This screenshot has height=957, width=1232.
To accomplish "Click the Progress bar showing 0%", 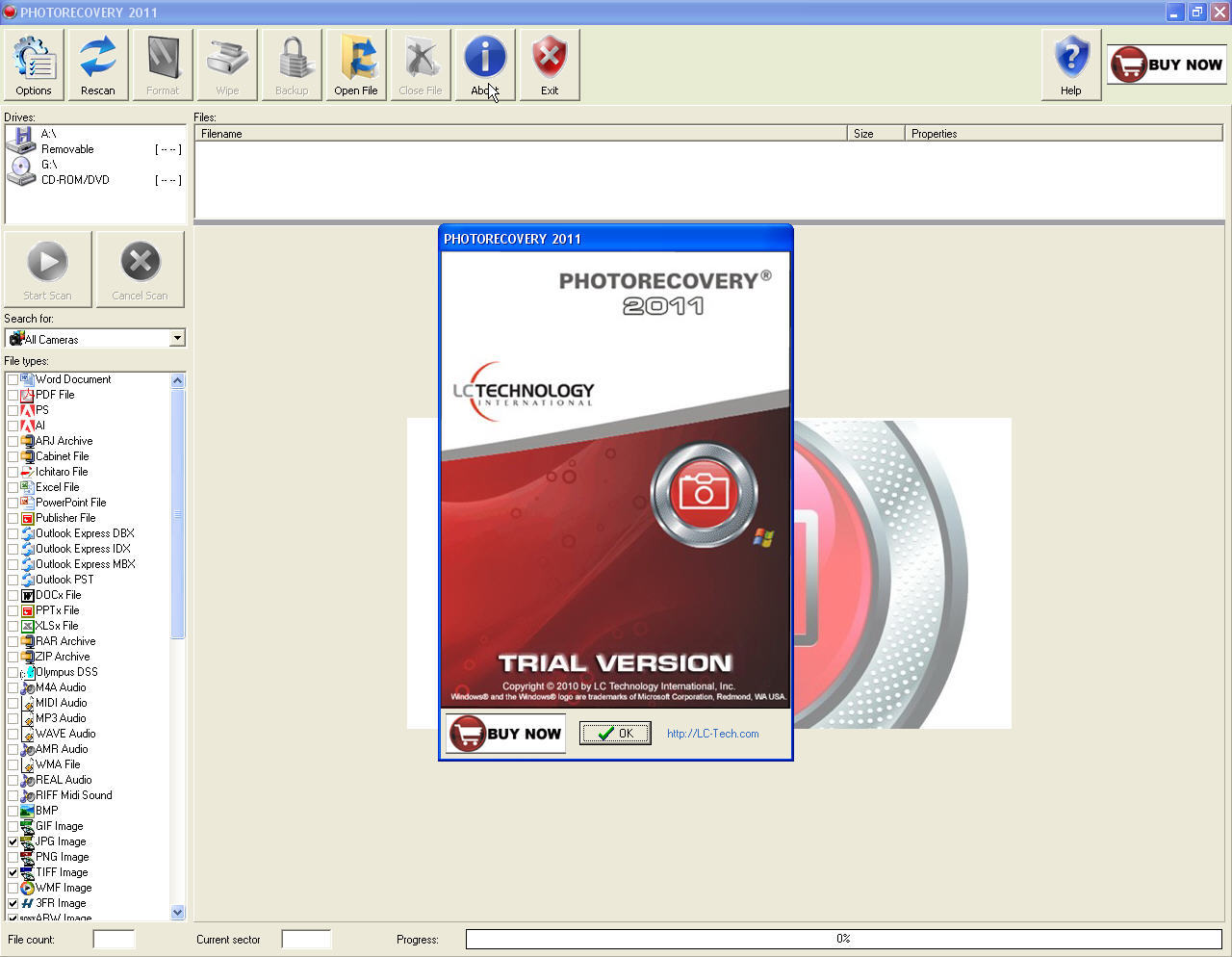I will tap(844, 939).
